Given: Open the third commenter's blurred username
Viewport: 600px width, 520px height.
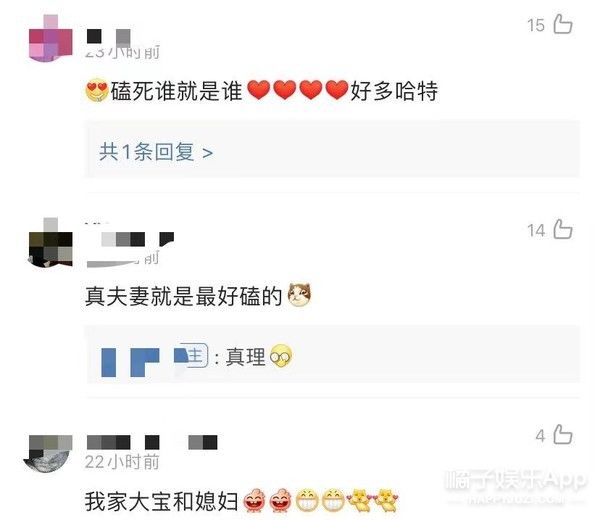Looking at the screenshot, I should [152, 442].
